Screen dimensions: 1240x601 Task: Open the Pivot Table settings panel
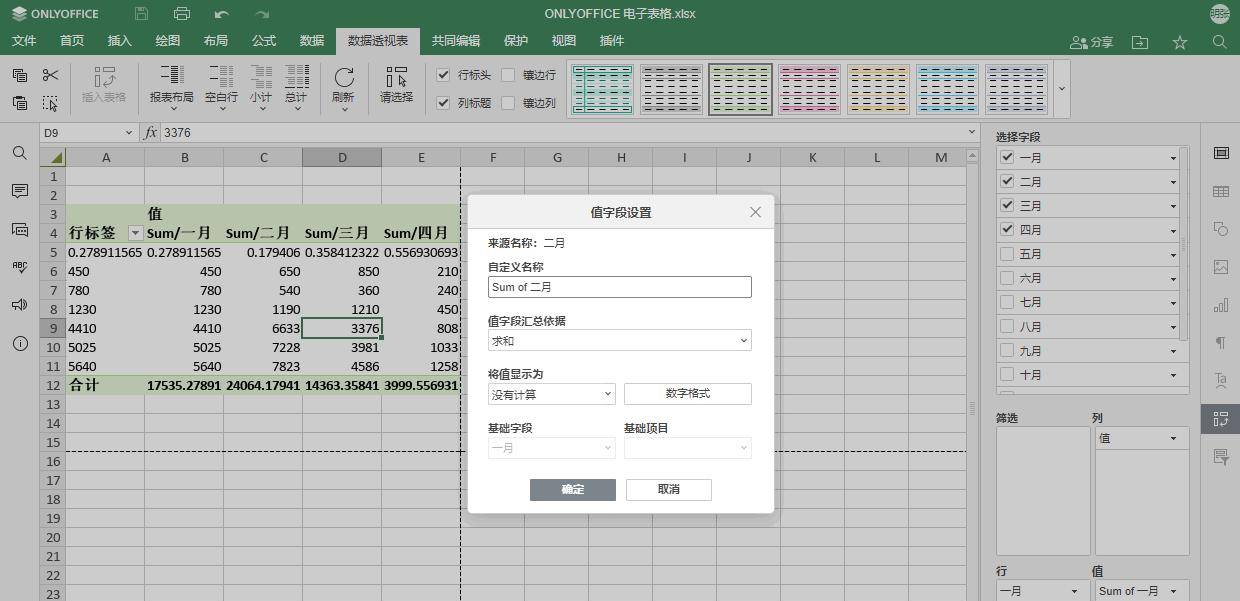click(x=1221, y=419)
